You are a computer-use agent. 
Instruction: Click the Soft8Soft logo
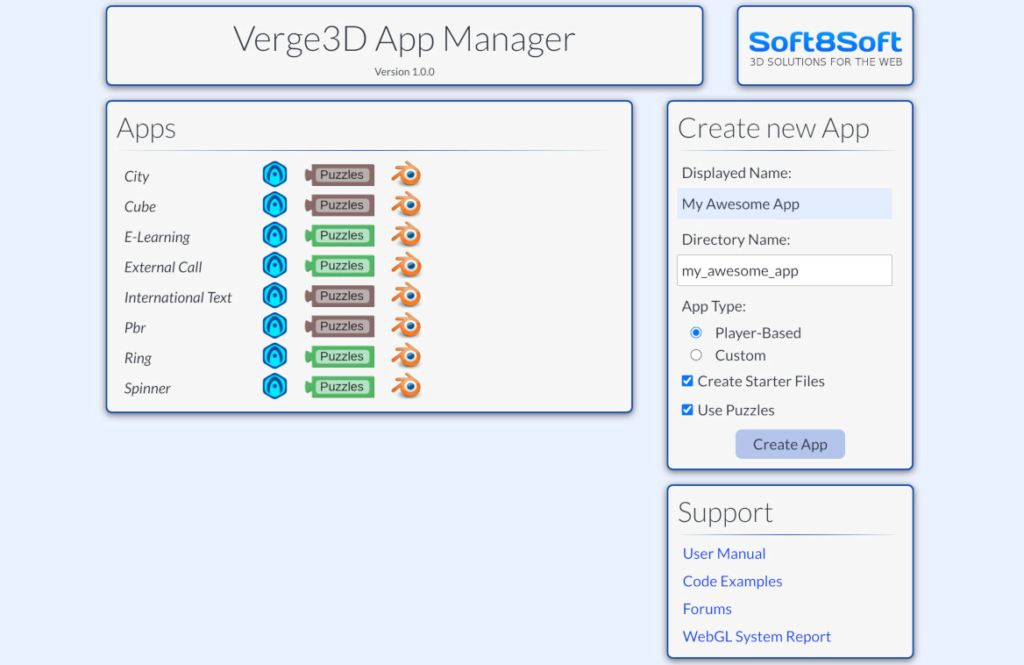[x=825, y=48]
